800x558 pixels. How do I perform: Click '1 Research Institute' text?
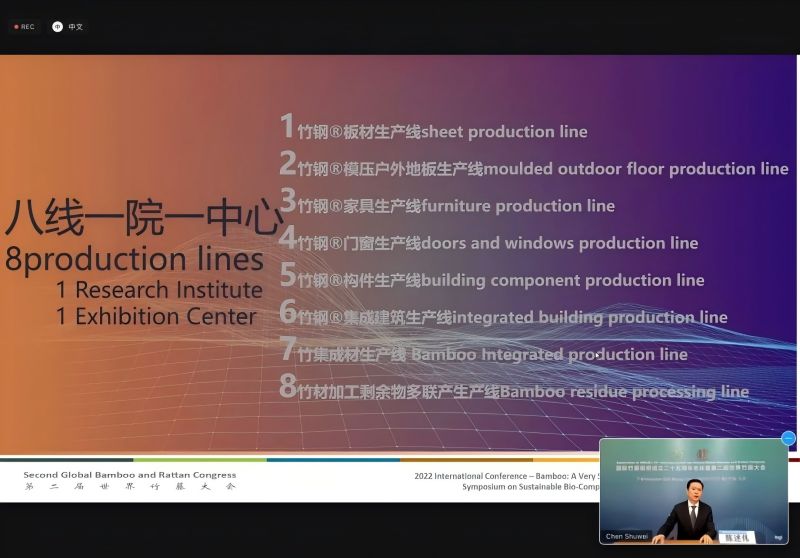(x=159, y=290)
